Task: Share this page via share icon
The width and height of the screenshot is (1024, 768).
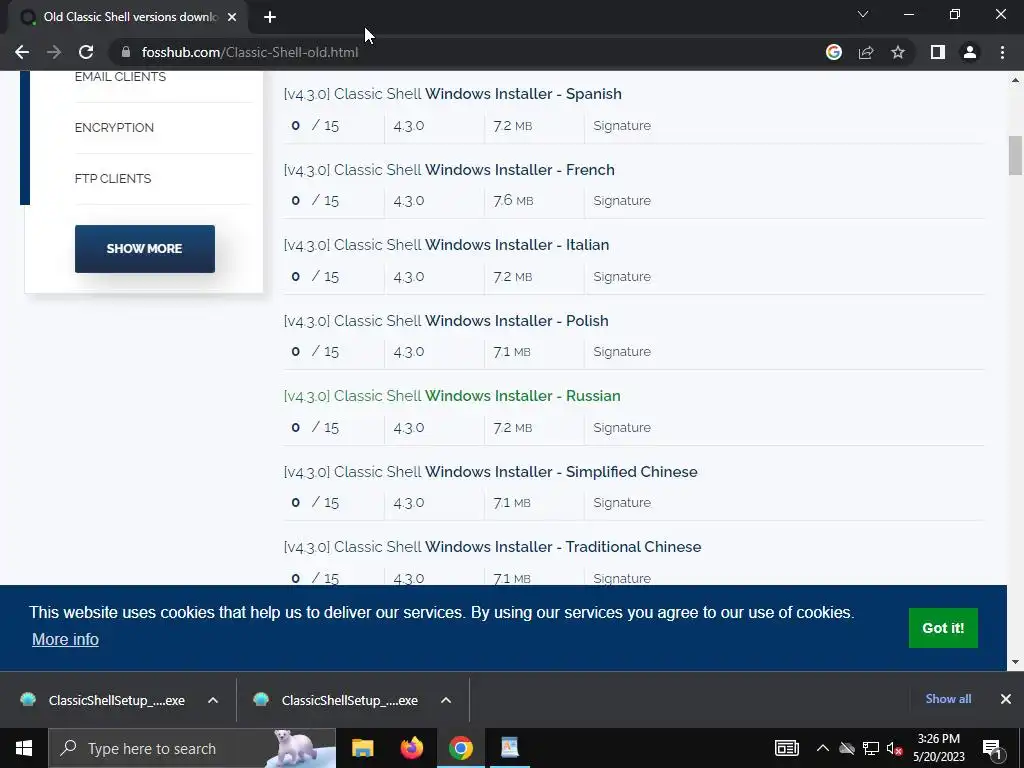Action: point(866,52)
